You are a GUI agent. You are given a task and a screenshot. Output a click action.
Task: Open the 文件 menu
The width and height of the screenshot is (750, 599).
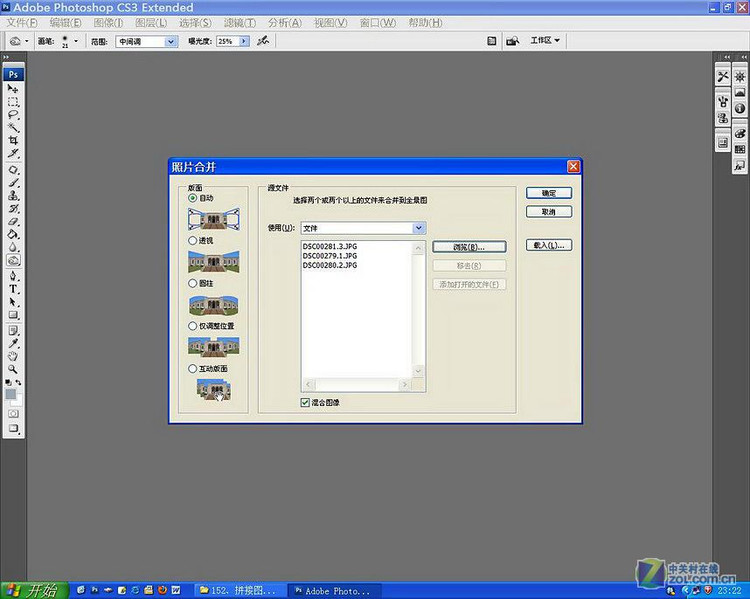coord(22,22)
